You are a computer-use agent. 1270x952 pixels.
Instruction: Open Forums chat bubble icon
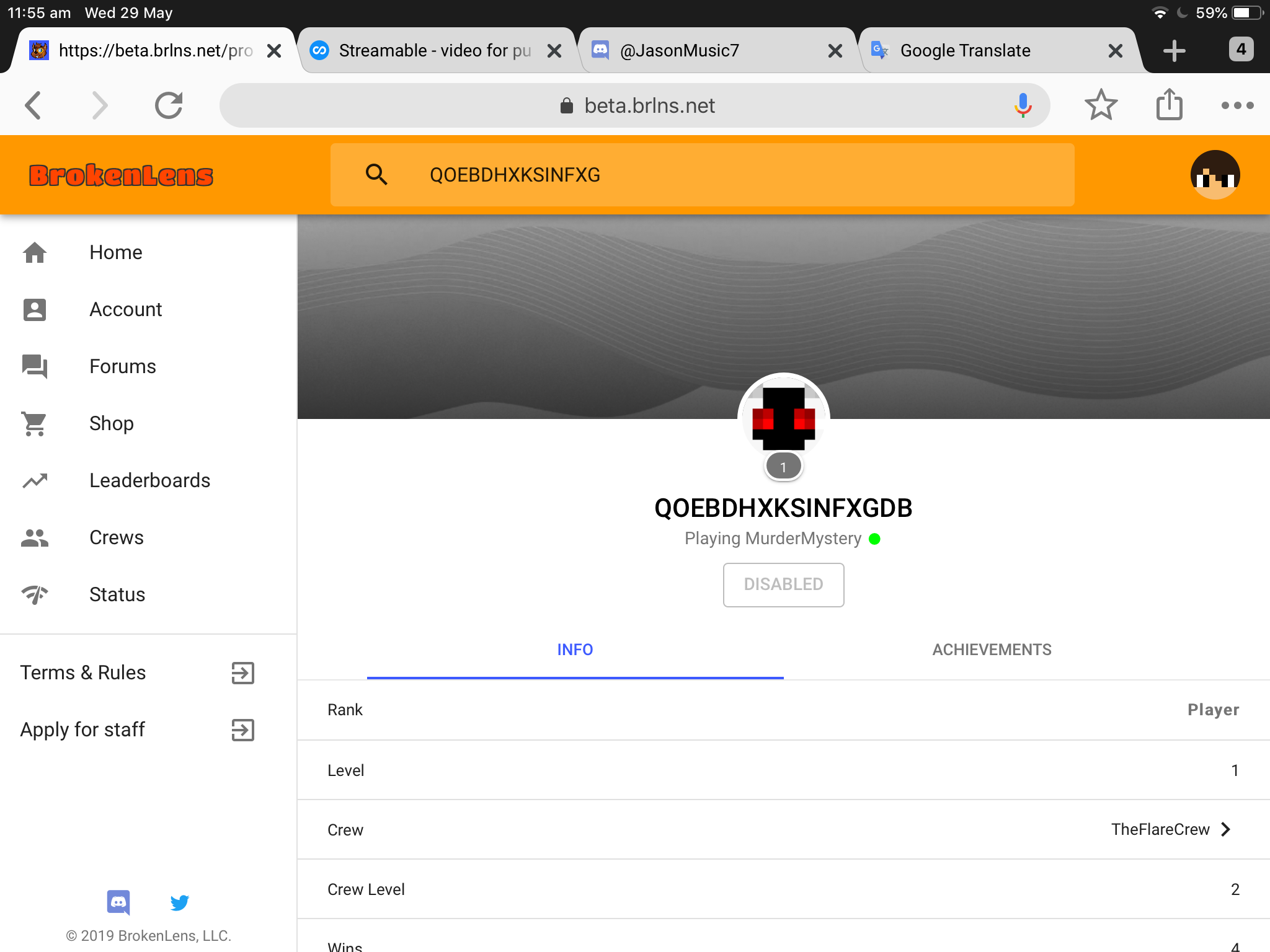pos(35,366)
